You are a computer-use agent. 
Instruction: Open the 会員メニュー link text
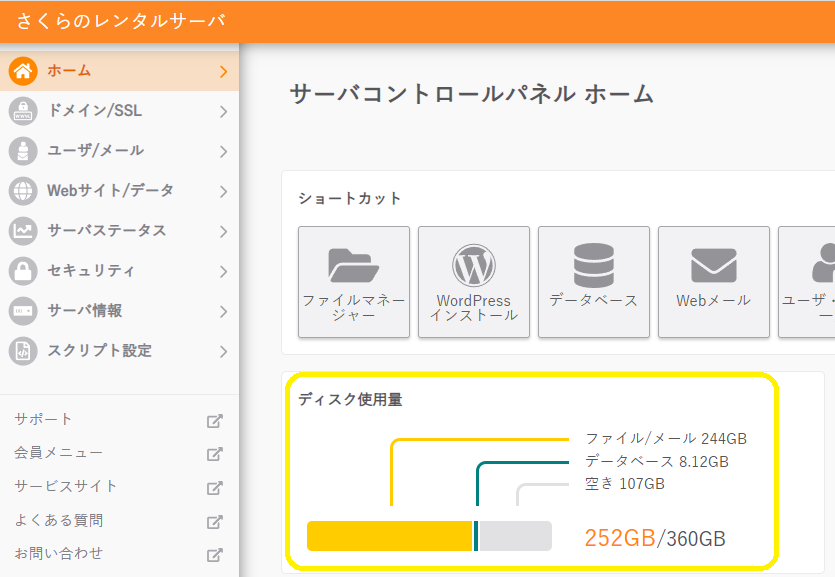pos(58,453)
